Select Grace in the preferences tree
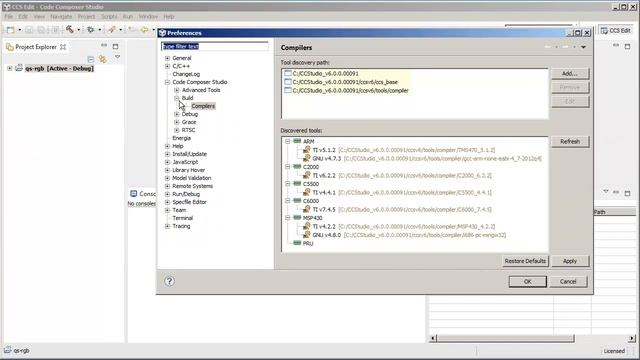Viewport: 640px width, 360px height. tap(189, 122)
